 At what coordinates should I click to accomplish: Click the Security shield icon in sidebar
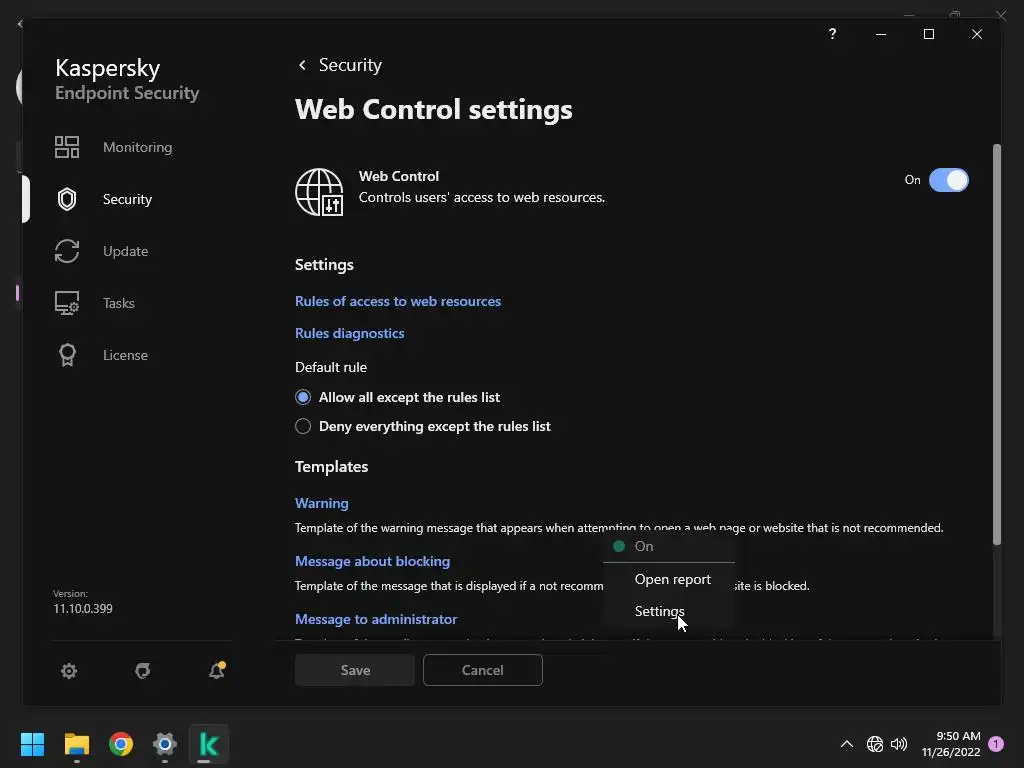click(x=67, y=199)
